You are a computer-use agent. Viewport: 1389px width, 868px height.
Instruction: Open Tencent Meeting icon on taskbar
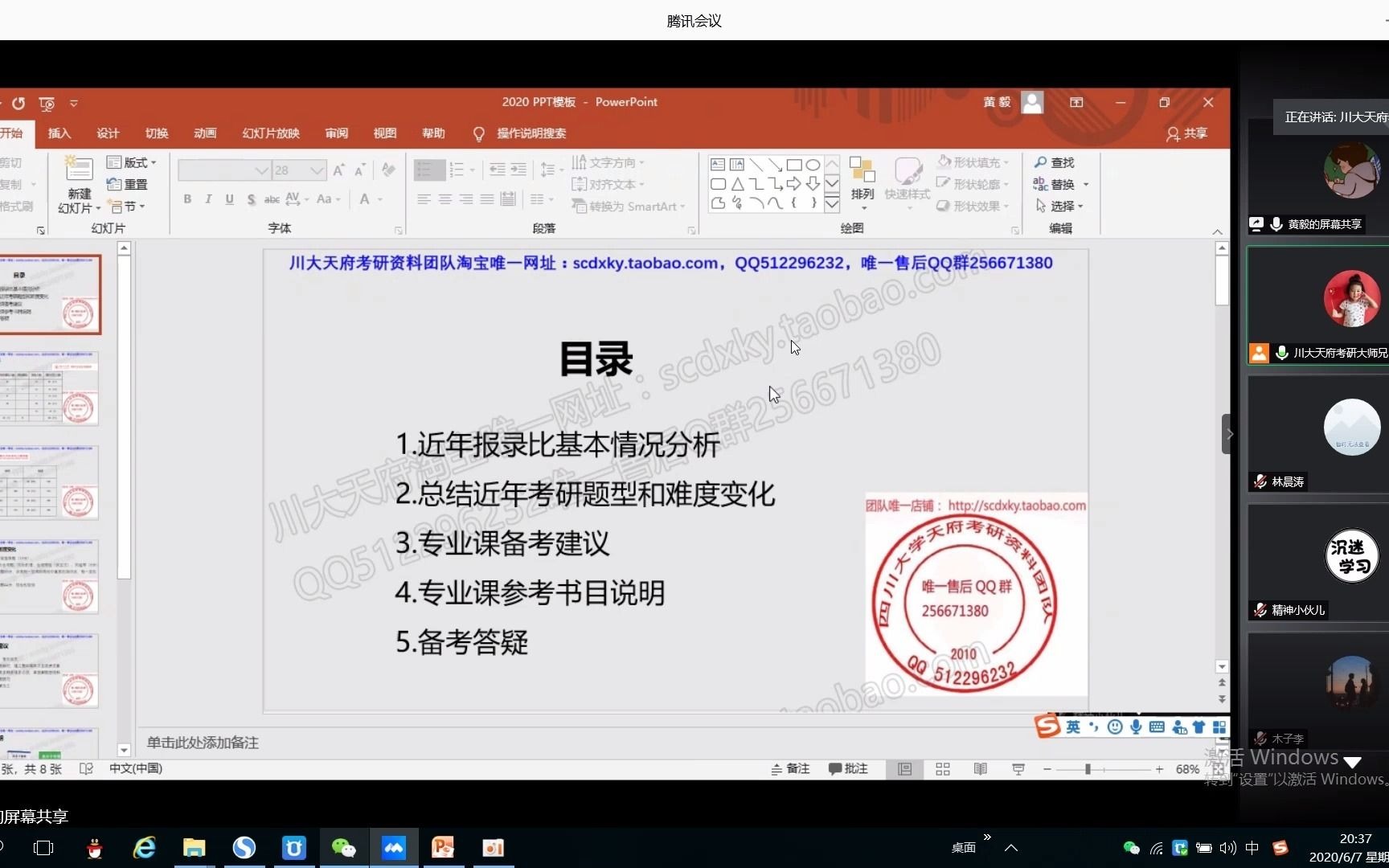tap(394, 848)
